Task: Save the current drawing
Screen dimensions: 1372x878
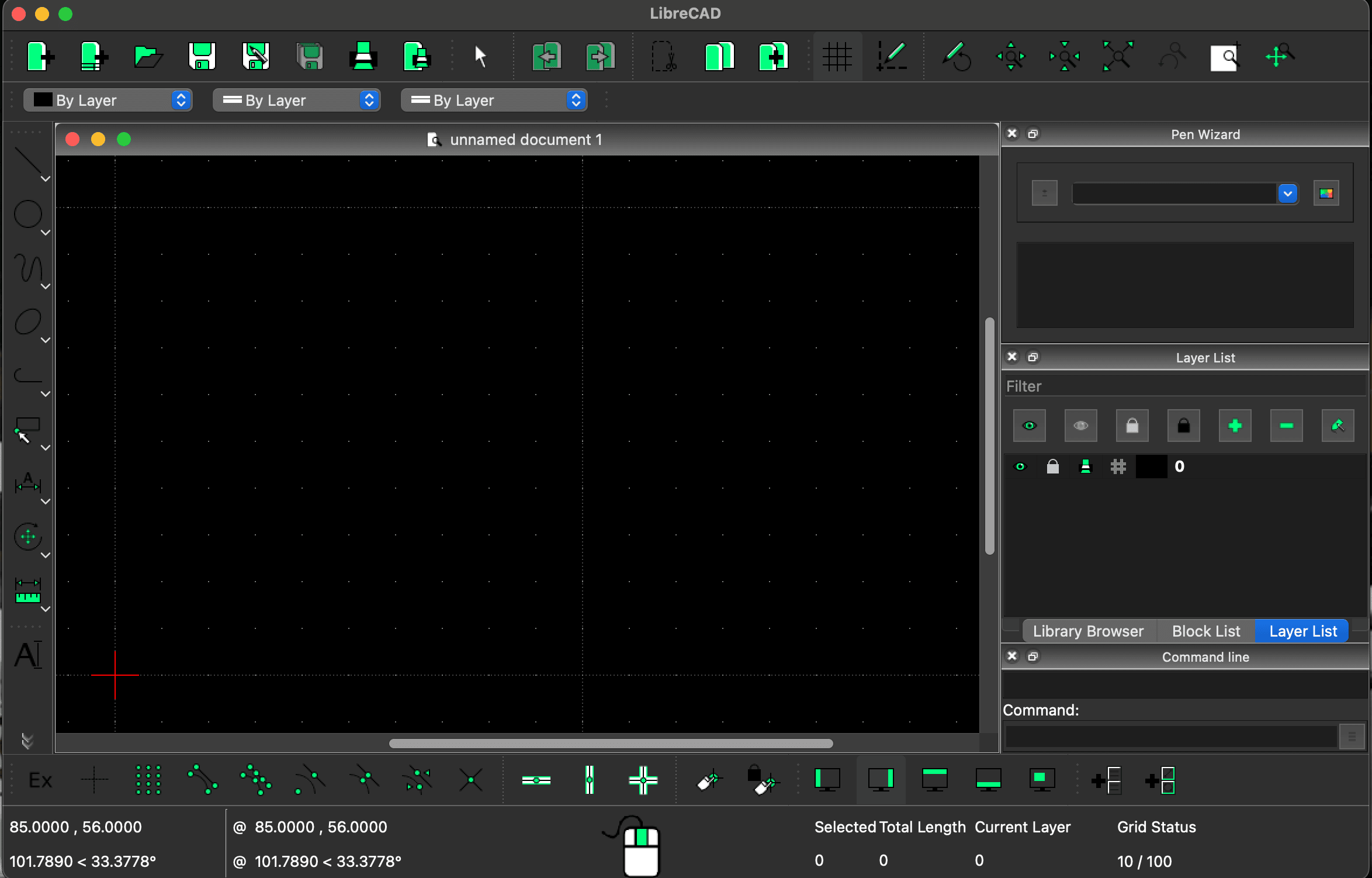Action: coord(202,57)
